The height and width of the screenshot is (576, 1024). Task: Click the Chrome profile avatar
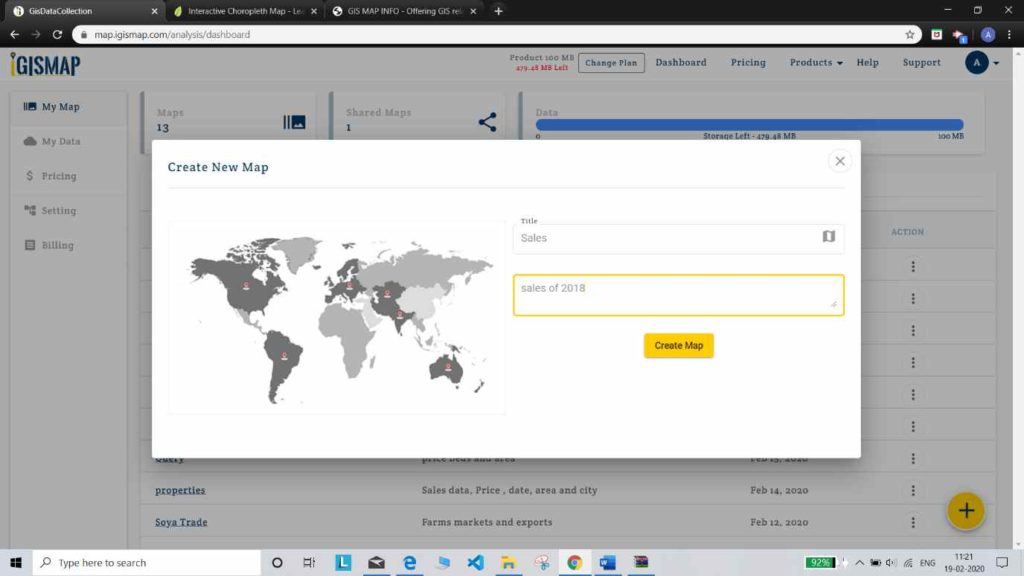[x=987, y=35]
